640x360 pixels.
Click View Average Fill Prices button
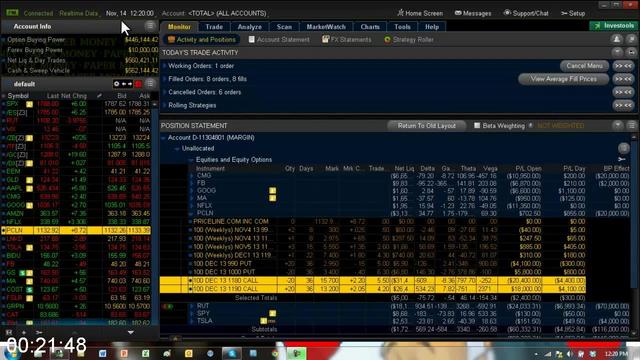point(564,79)
